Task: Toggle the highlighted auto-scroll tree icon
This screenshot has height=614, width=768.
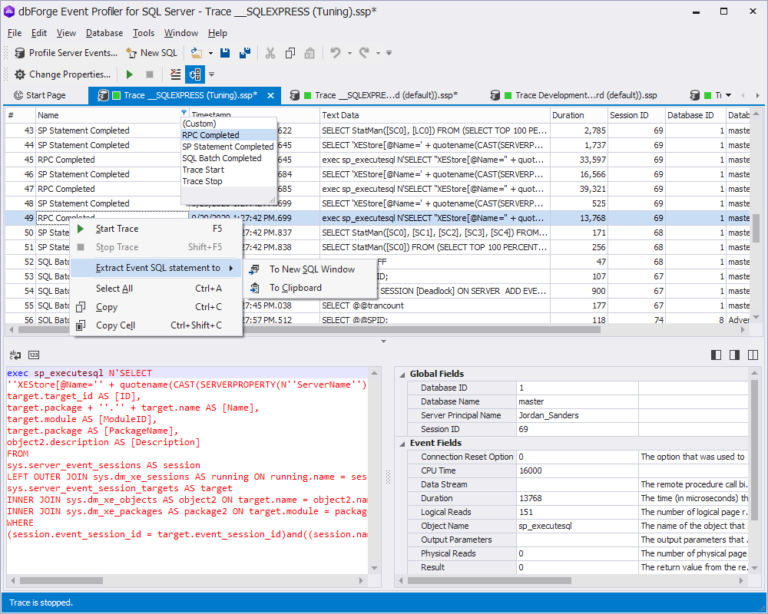Action: (195, 74)
